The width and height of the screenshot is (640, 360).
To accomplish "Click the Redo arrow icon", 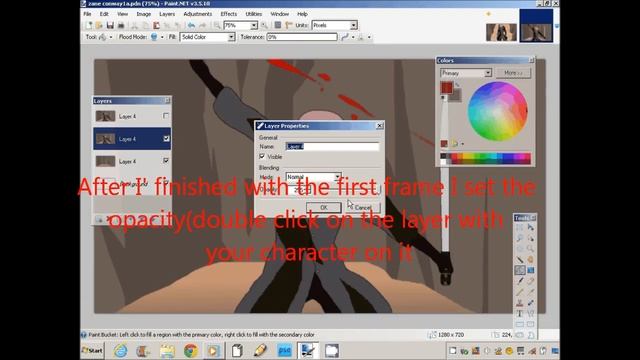I will pos(202,25).
